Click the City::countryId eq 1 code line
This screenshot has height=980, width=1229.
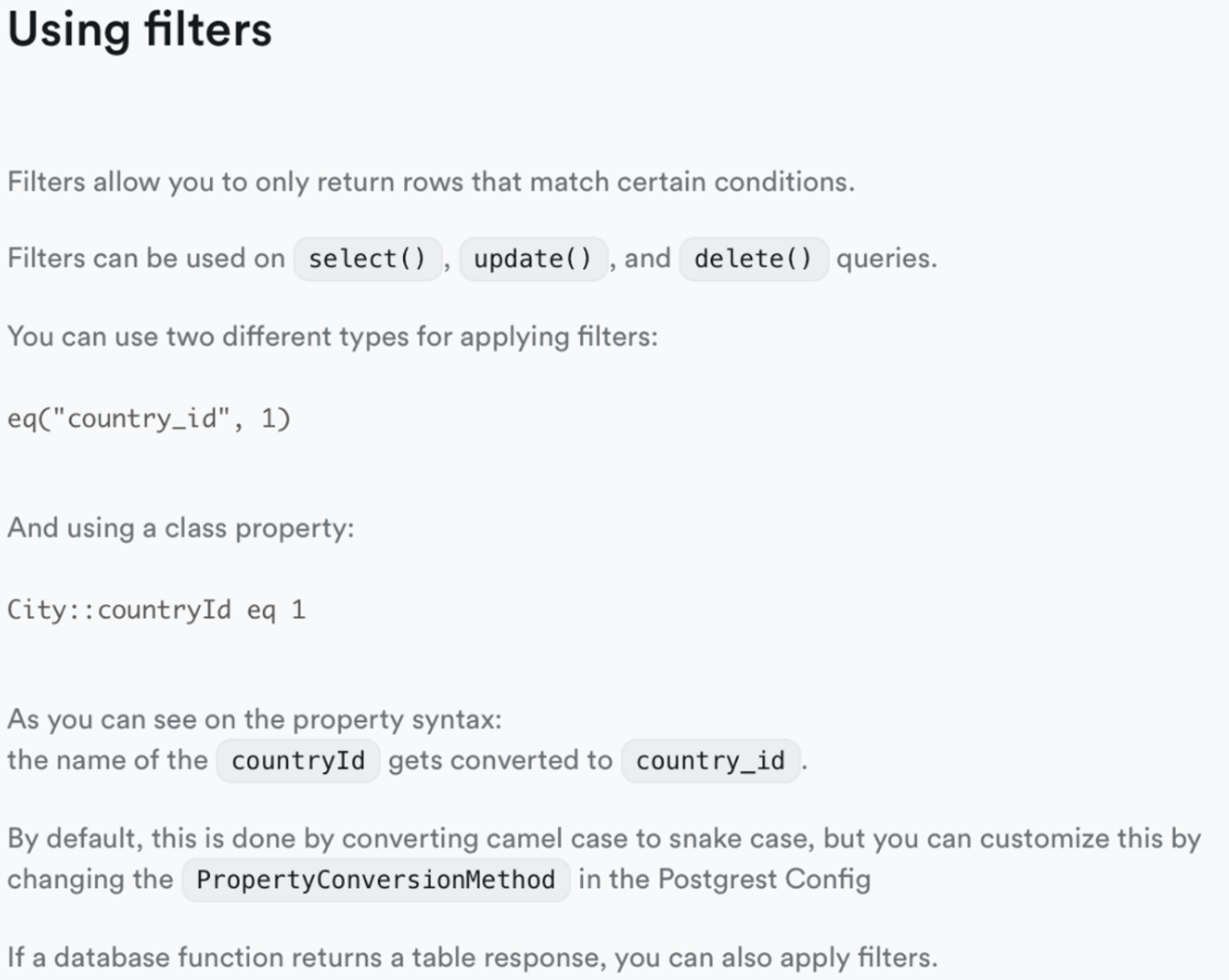click(157, 609)
